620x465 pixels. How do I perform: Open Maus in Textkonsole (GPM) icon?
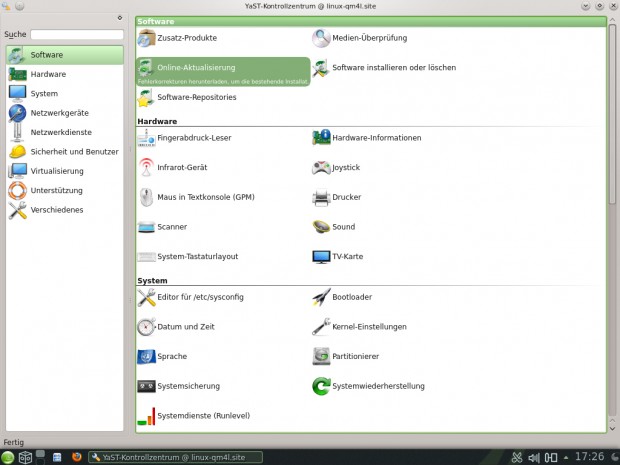click(x=146, y=197)
